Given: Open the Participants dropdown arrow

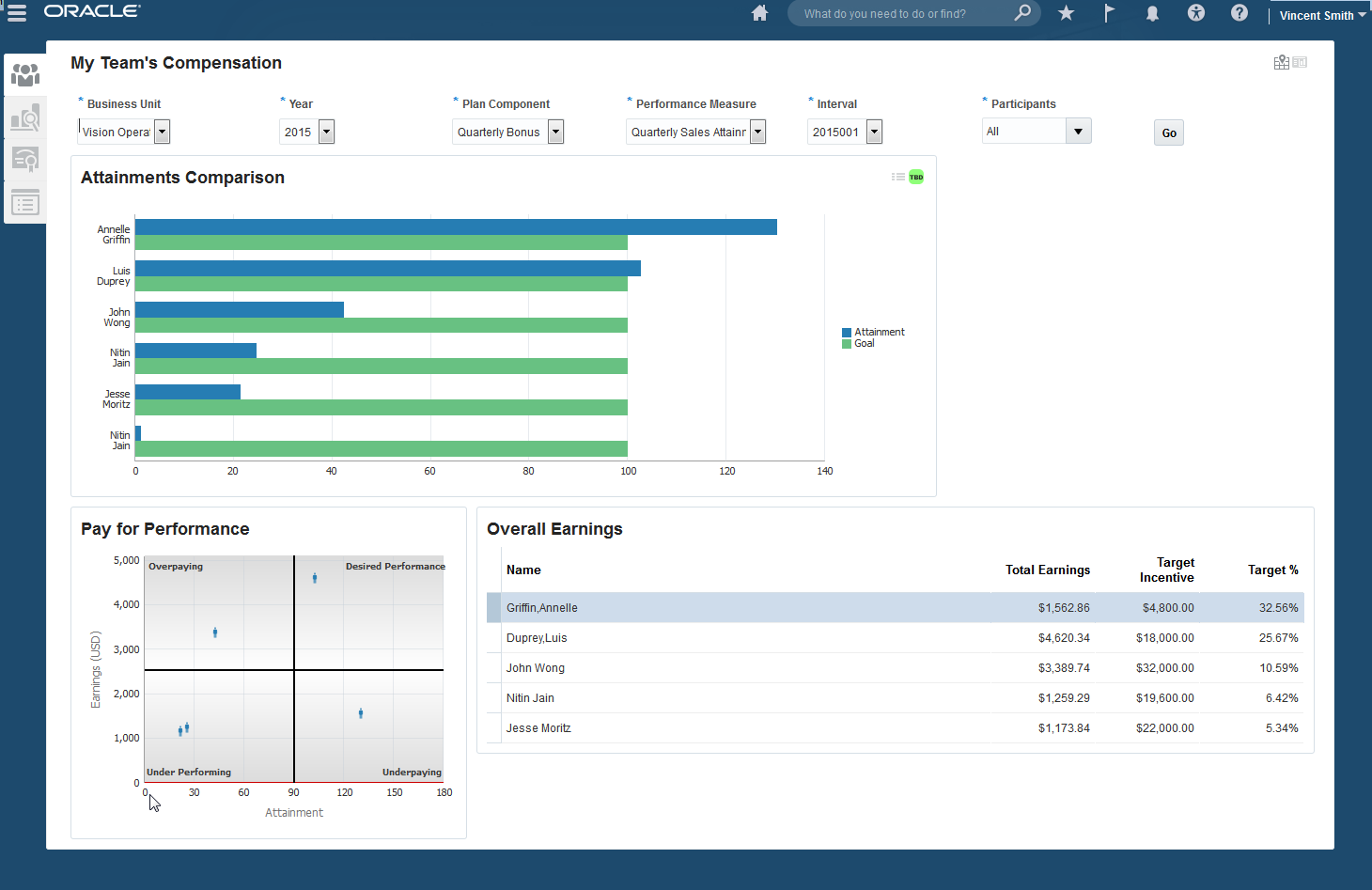Looking at the screenshot, I should coord(1078,132).
